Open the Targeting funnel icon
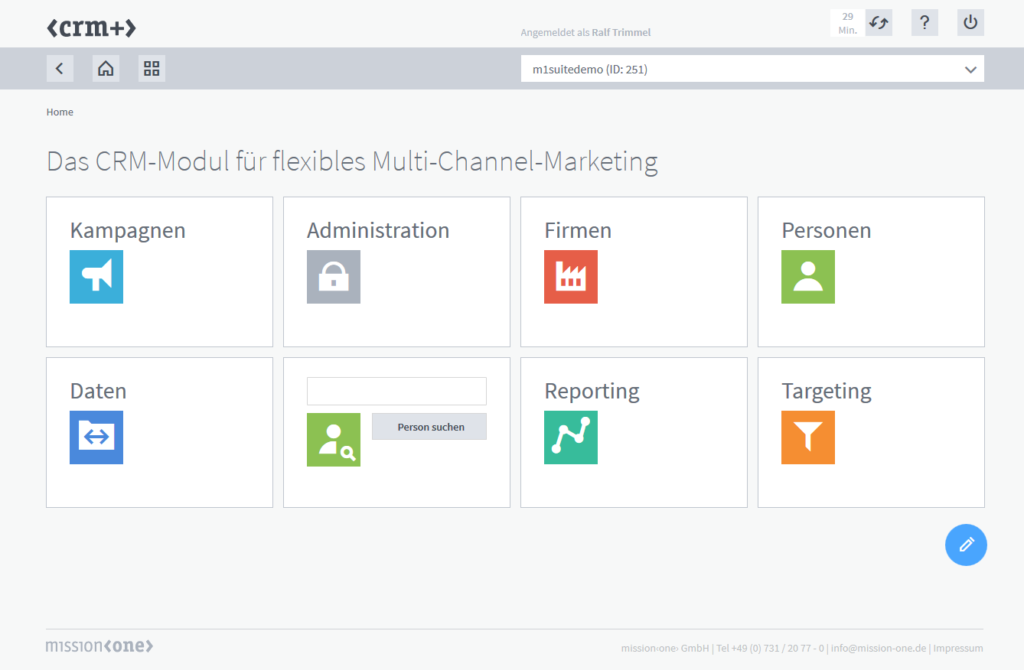The height and width of the screenshot is (670, 1024). click(x=807, y=437)
